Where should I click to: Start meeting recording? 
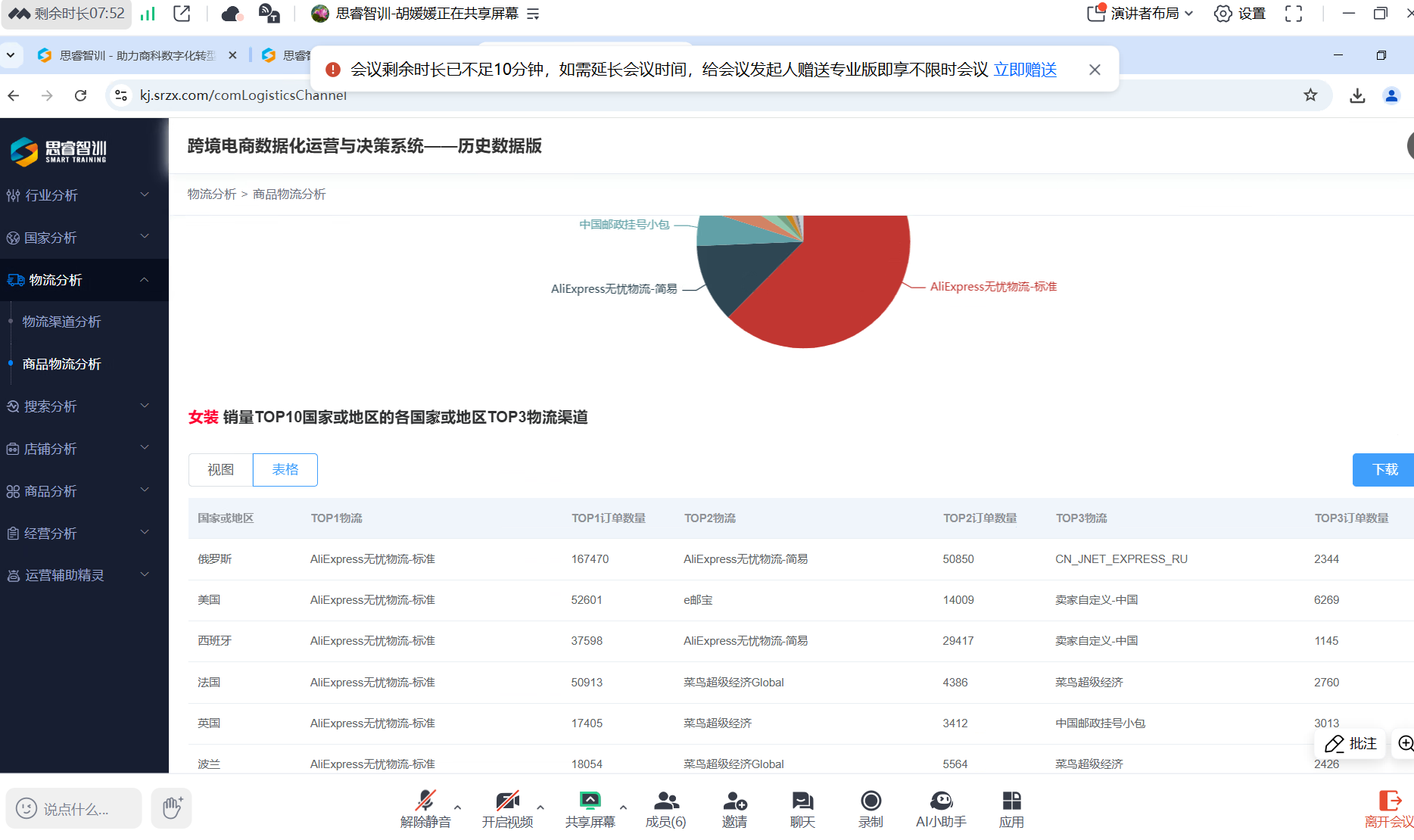(x=871, y=807)
